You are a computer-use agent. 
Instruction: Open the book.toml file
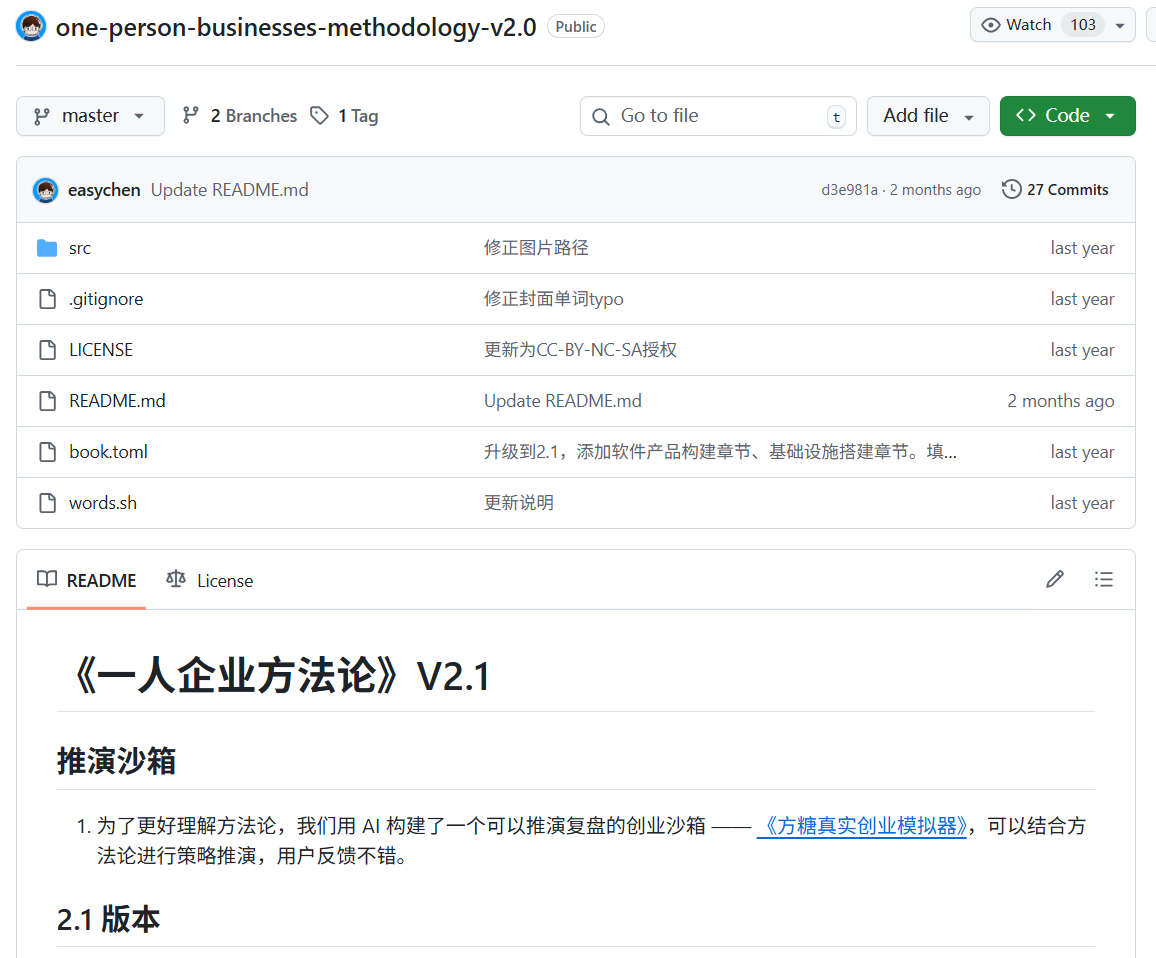coord(108,452)
